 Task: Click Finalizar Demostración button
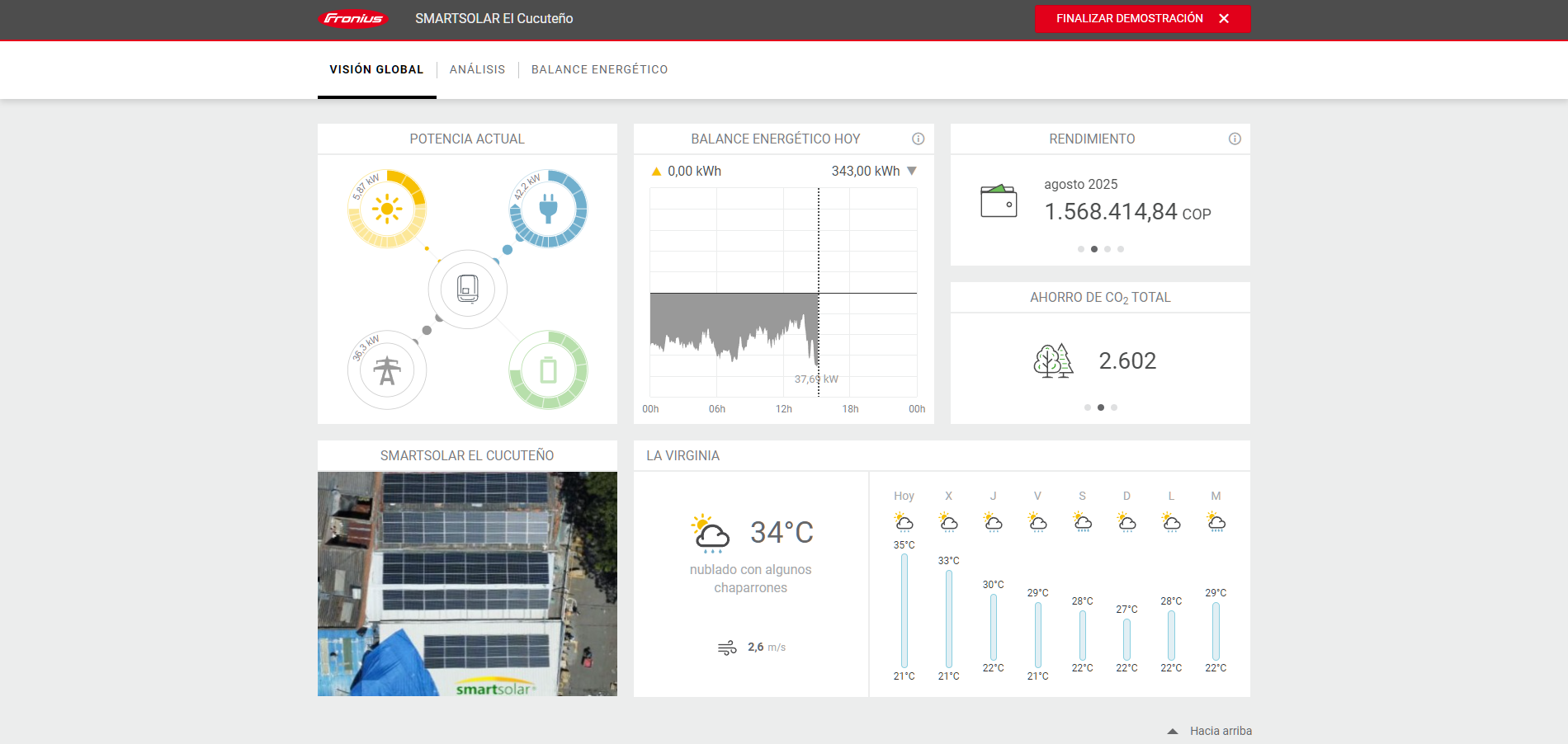click(1142, 19)
